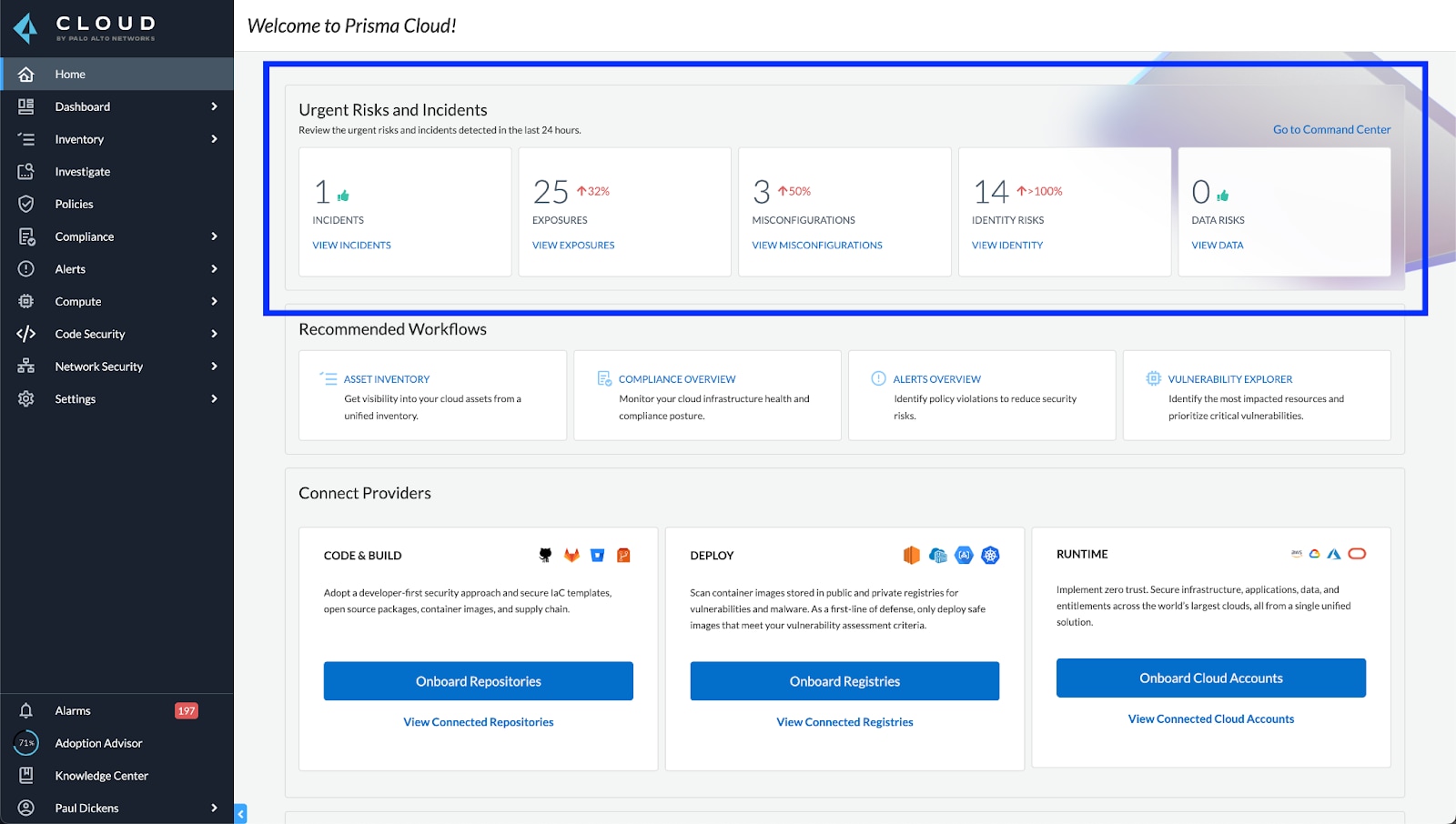
Task: Click the Home house icon in sidebar
Action: (26, 75)
